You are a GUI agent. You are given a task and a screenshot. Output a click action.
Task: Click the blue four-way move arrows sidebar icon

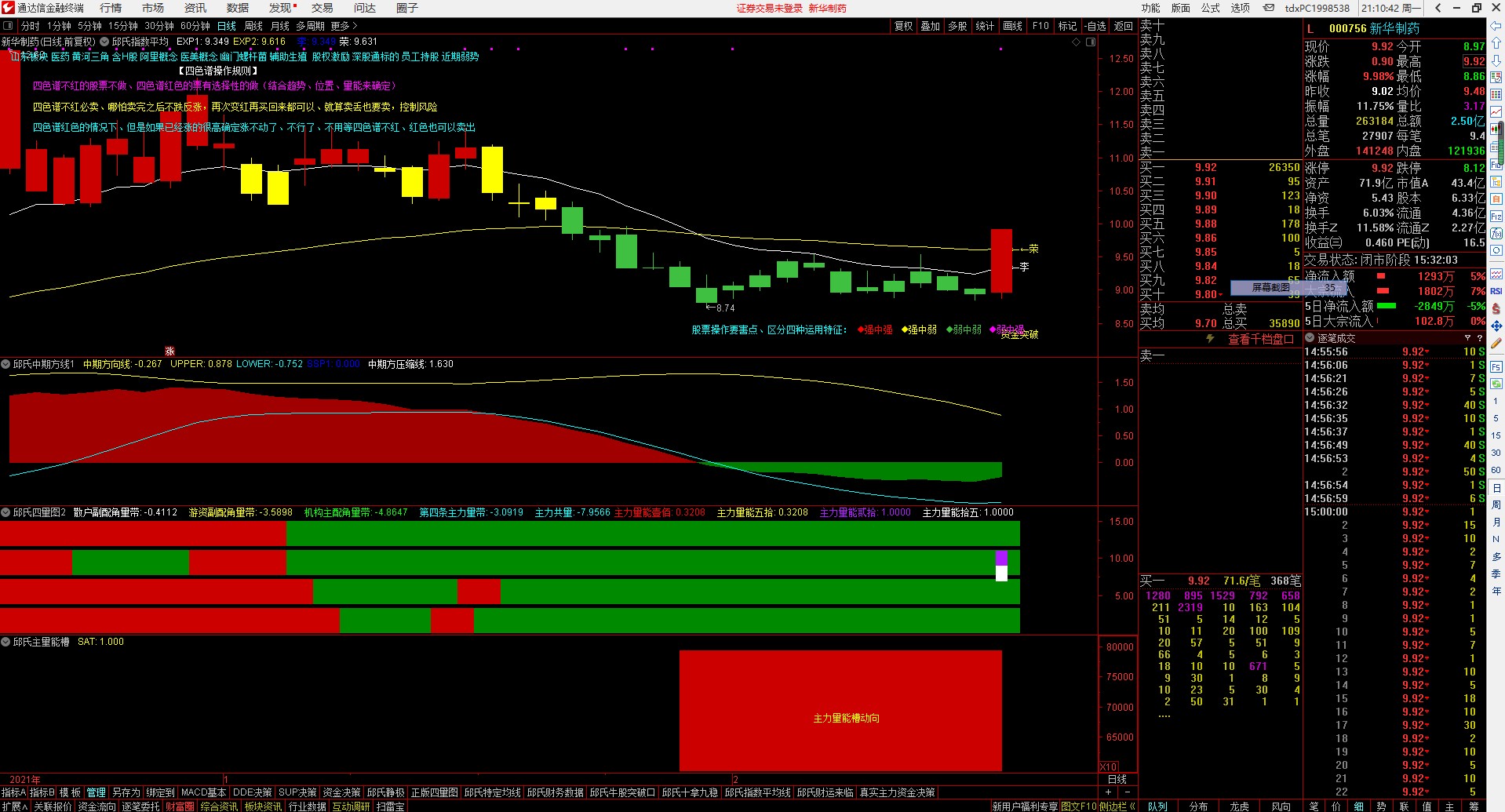[x=1496, y=326]
